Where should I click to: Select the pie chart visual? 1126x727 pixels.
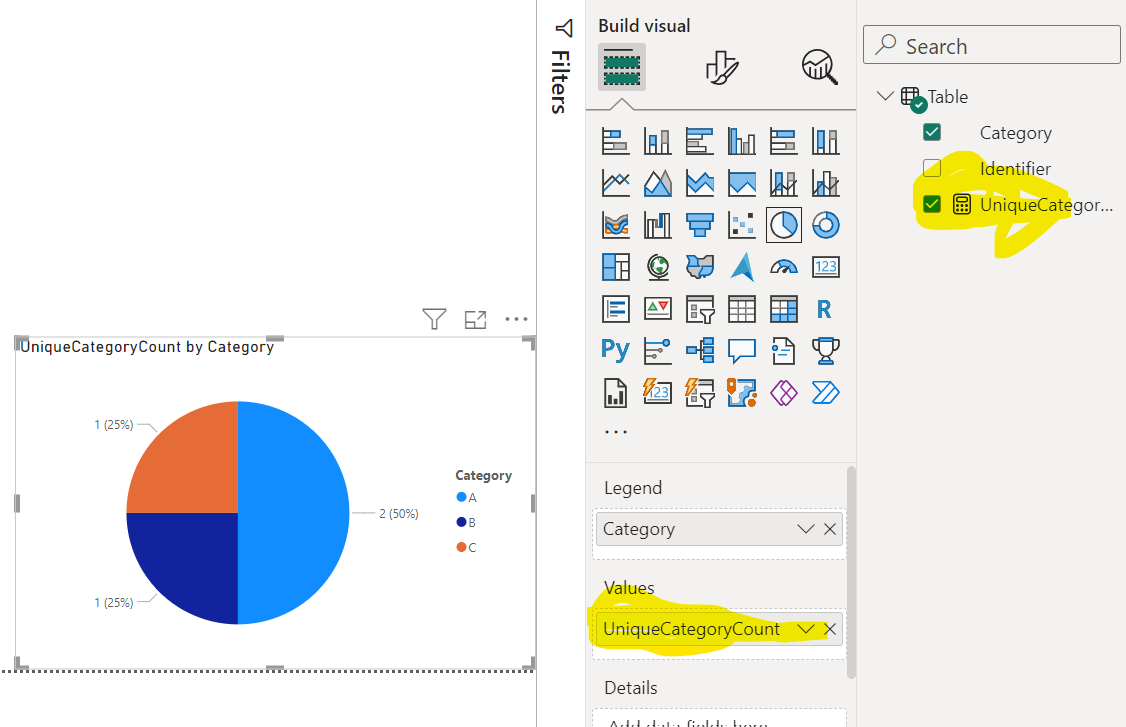(783, 225)
